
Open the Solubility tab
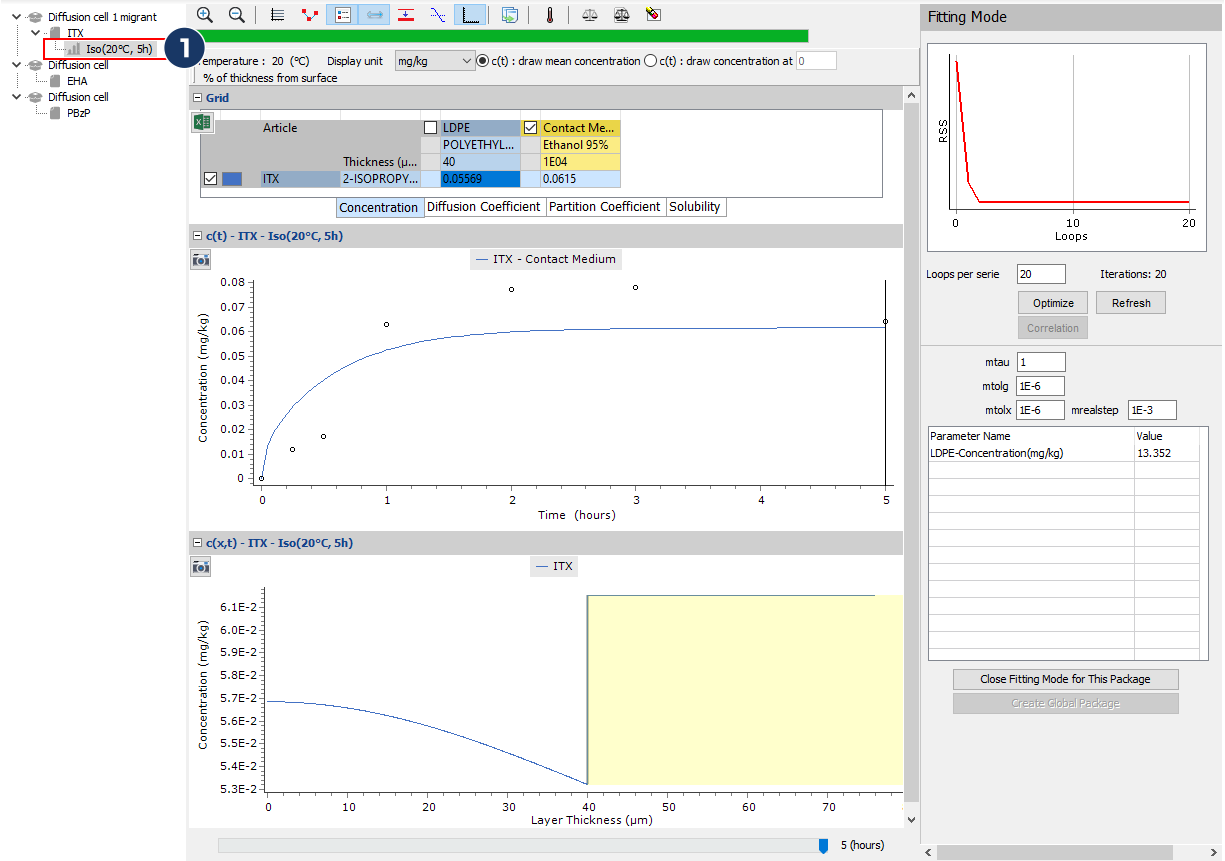[694, 207]
